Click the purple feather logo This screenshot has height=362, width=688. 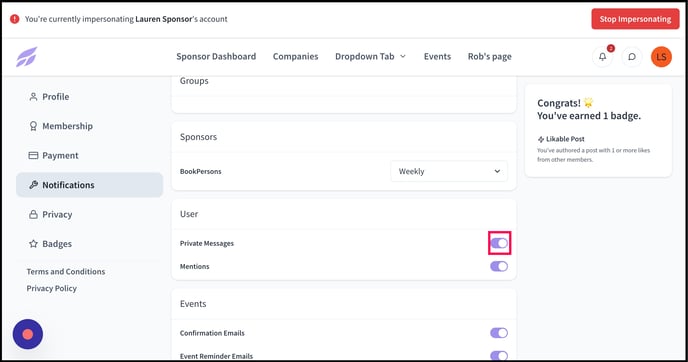27,57
